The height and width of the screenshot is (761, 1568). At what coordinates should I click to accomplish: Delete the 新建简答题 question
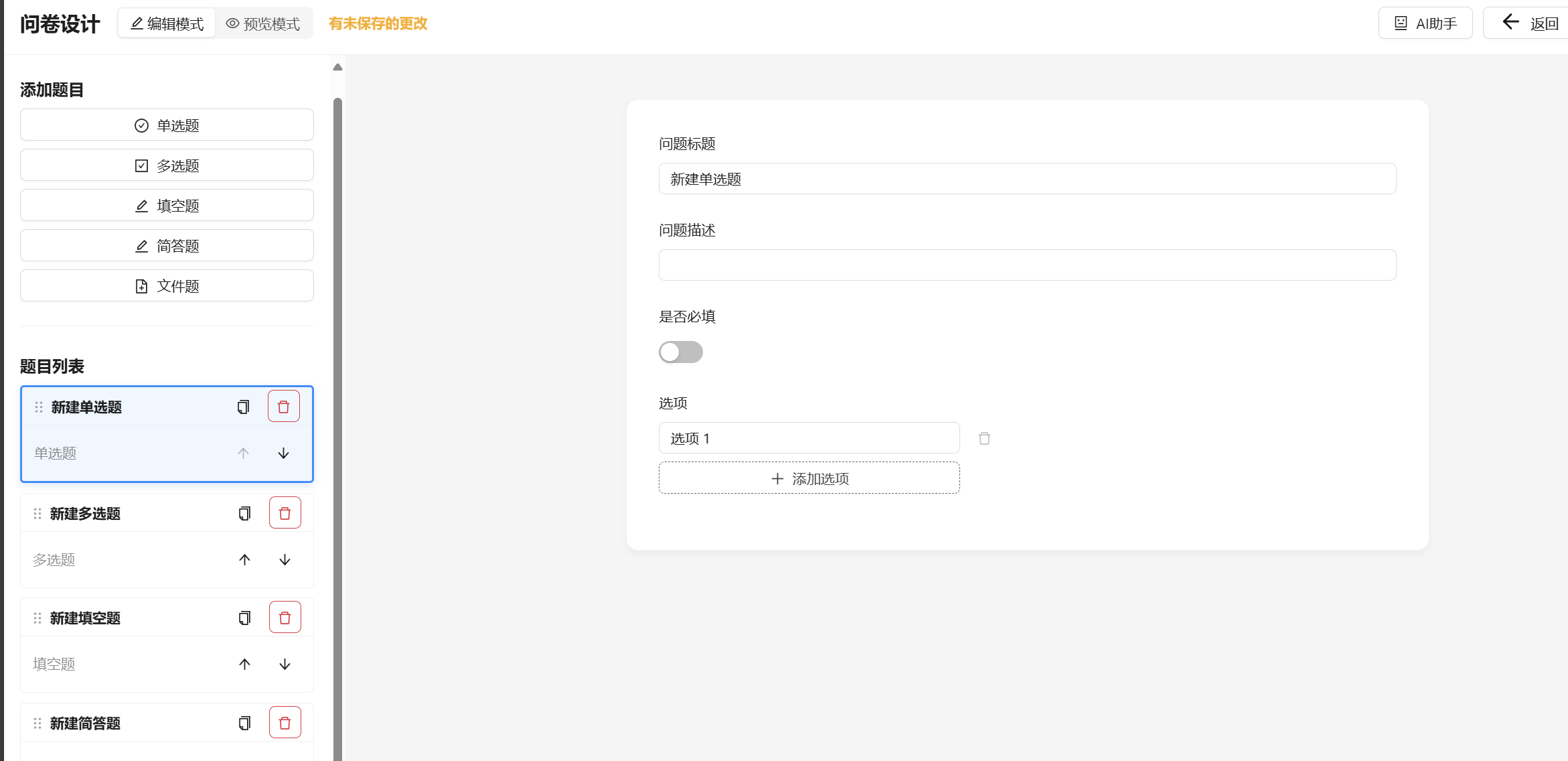[285, 723]
